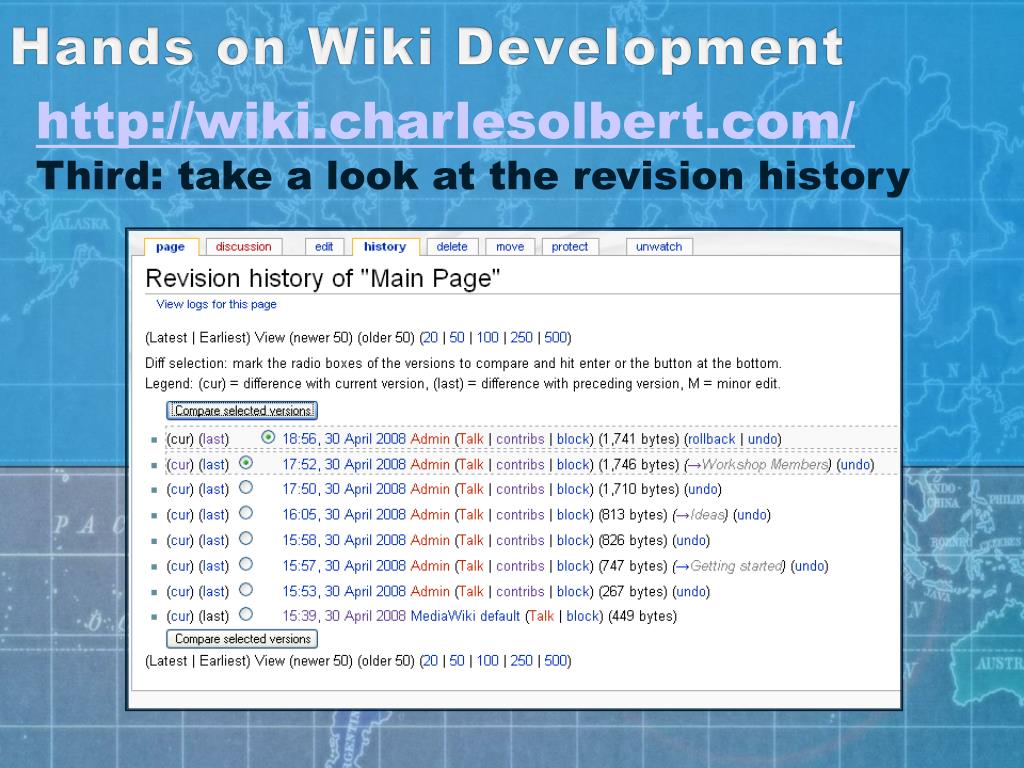Switch to the page tab

tap(170, 247)
